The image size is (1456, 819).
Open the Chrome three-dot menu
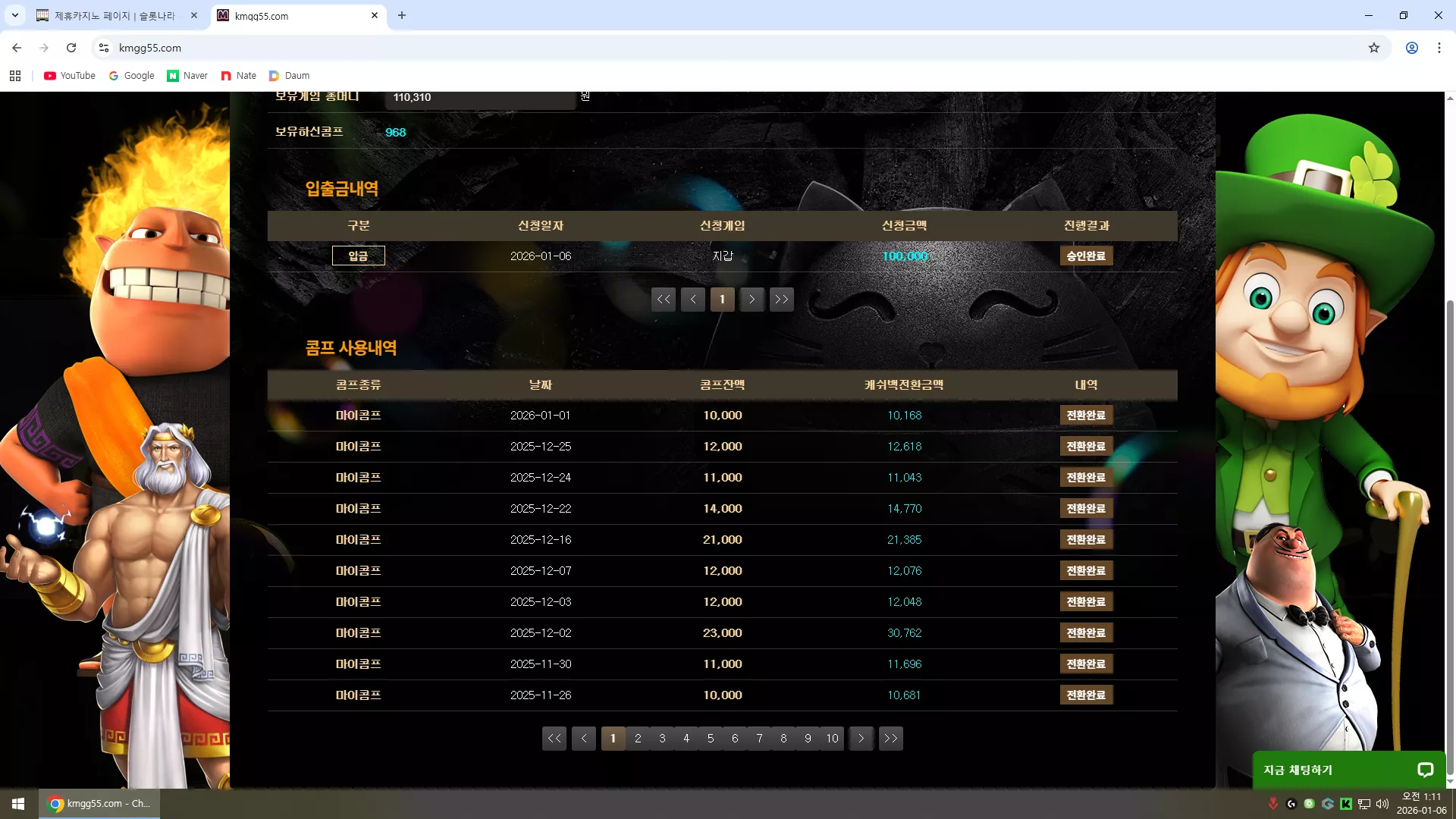pyautogui.click(x=1439, y=48)
